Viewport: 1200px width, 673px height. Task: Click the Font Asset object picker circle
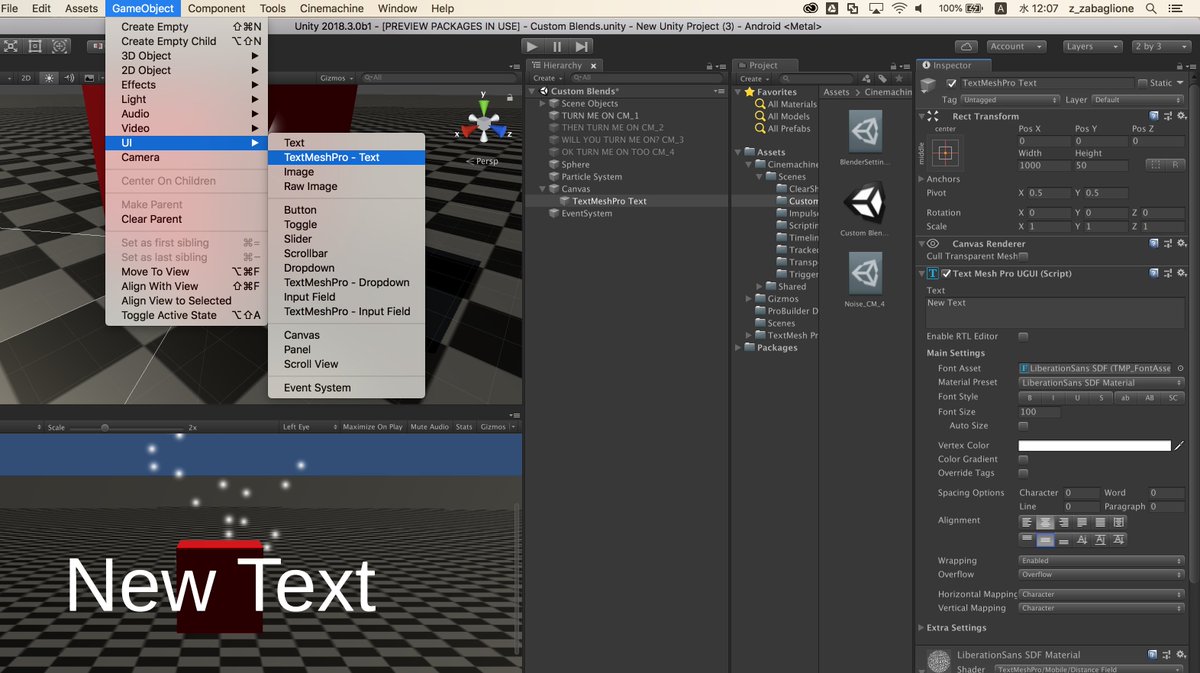click(x=1179, y=368)
